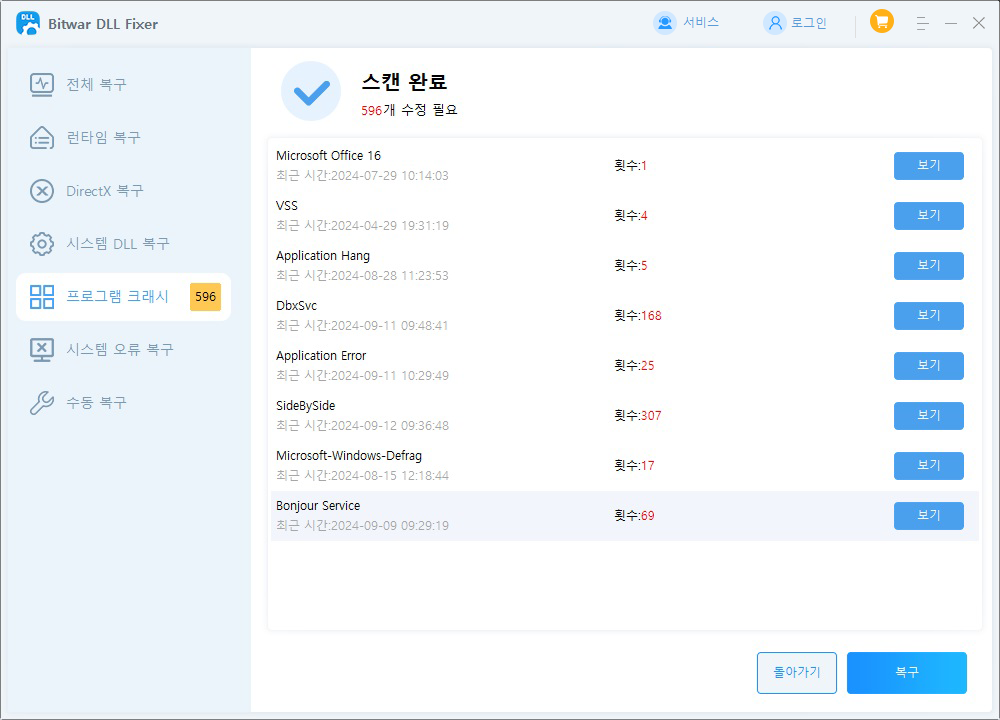Select the 시스템 DLL 복구 gear icon

(40, 243)
